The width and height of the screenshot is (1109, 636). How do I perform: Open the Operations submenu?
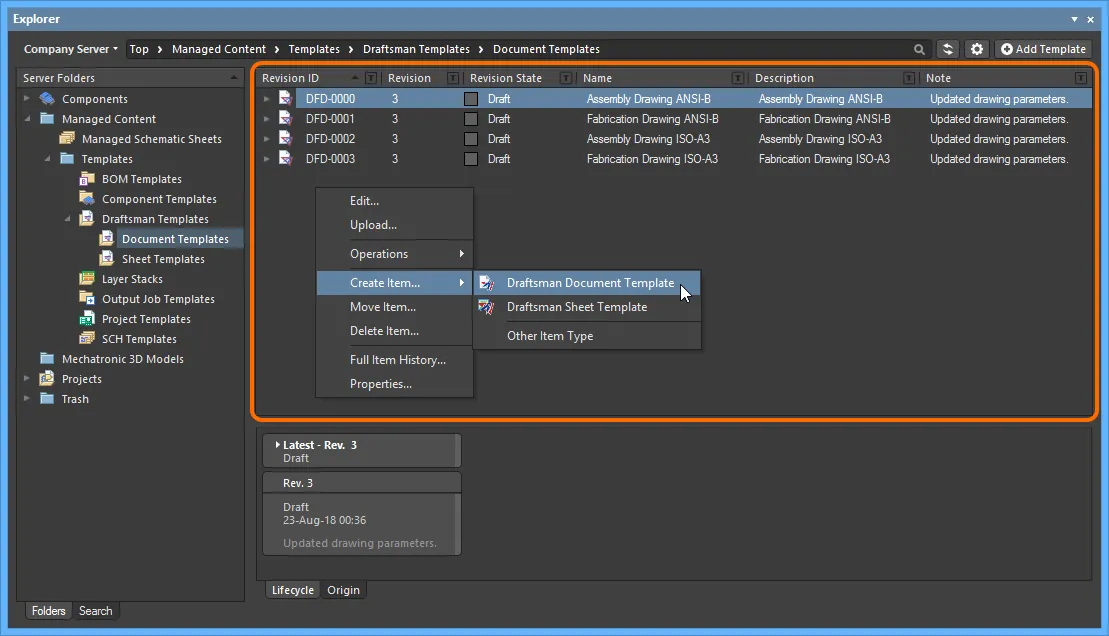395,254
